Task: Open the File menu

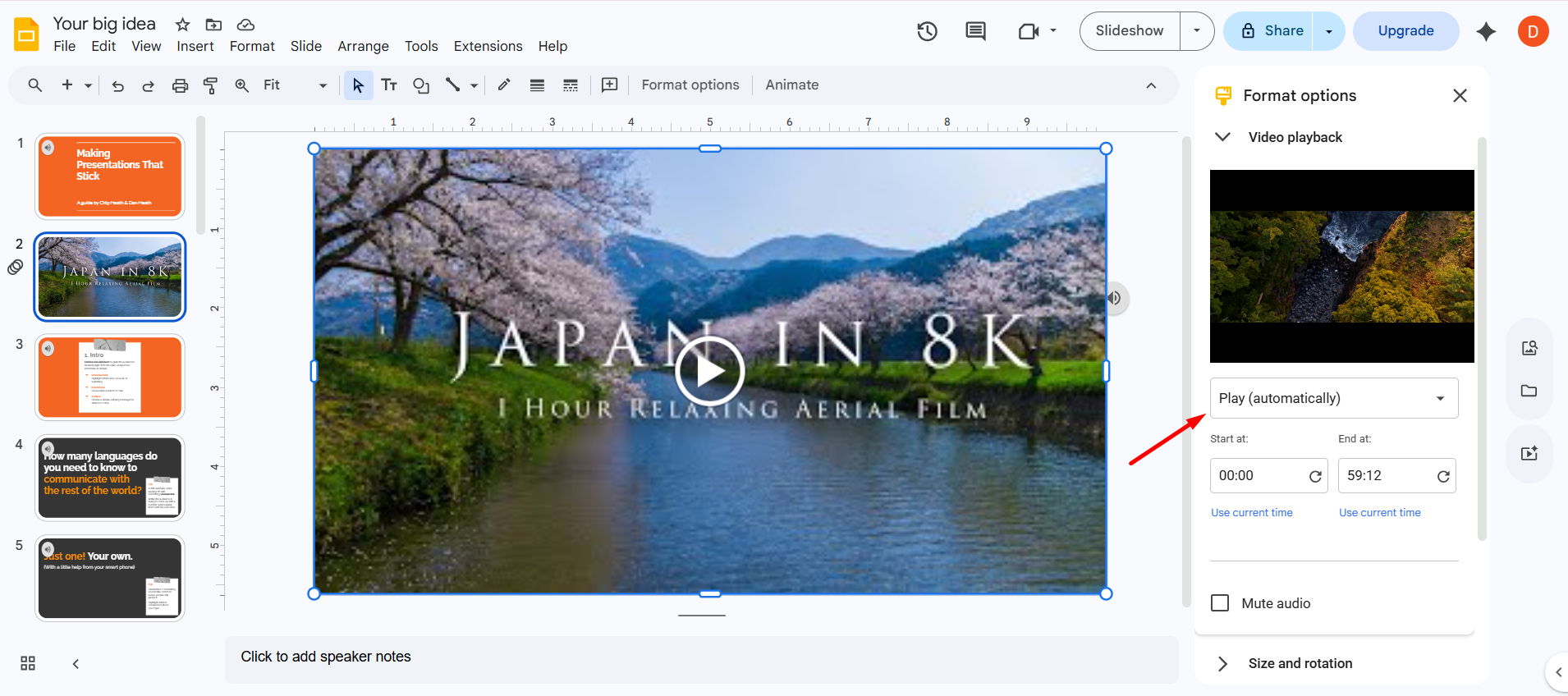Action: click(64, 46)
